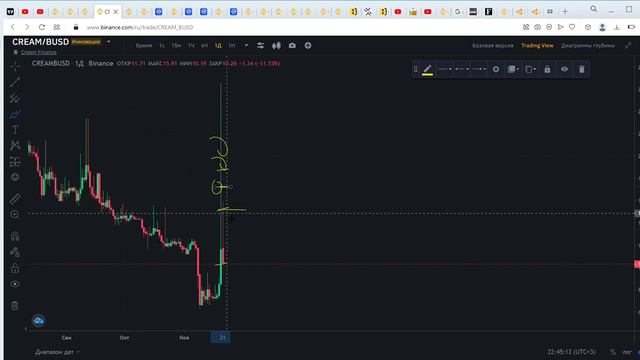Screen dimensions: 640x360
Task: Open the pattern drawing tools
Action: click(15, 146)
